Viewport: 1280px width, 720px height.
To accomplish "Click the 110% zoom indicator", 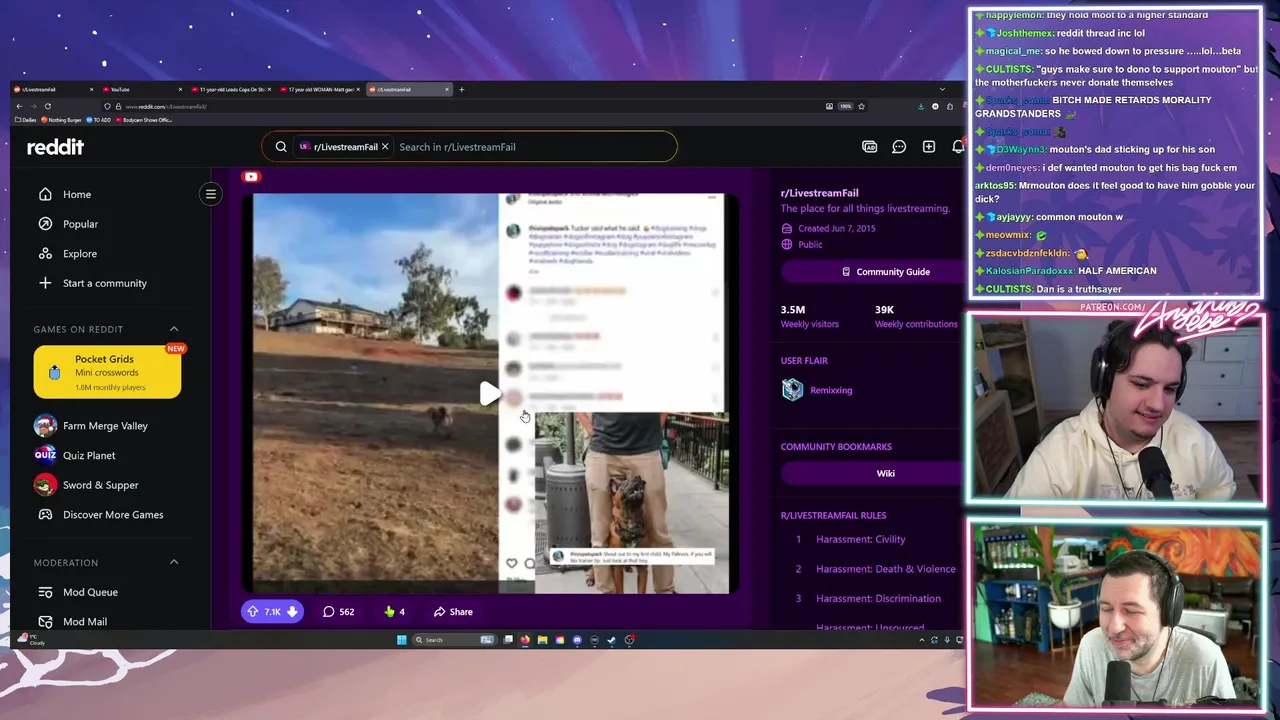I will 845,106.
